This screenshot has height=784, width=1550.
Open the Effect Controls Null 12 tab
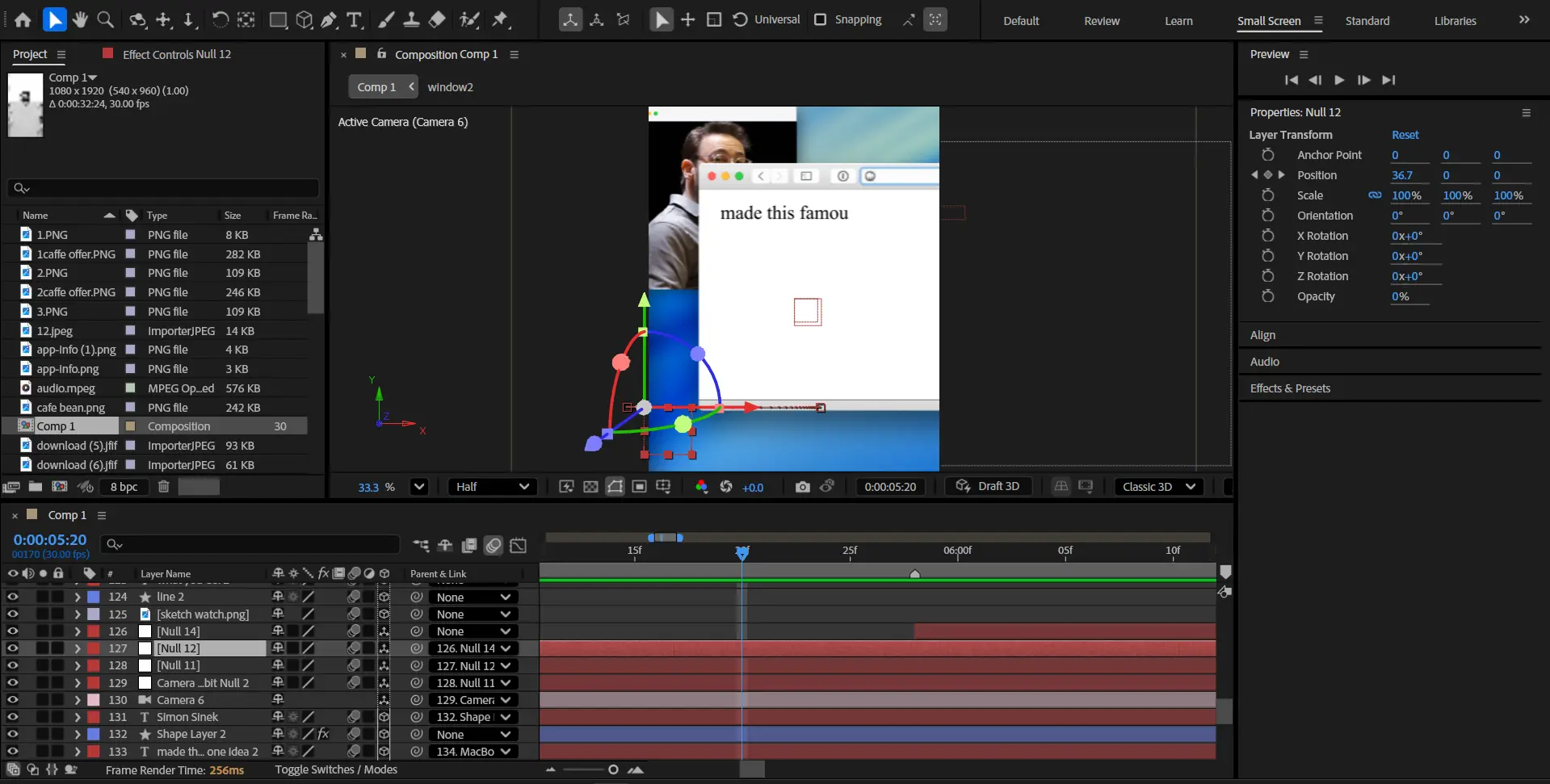pyautogui.click(x=176, y=54)
